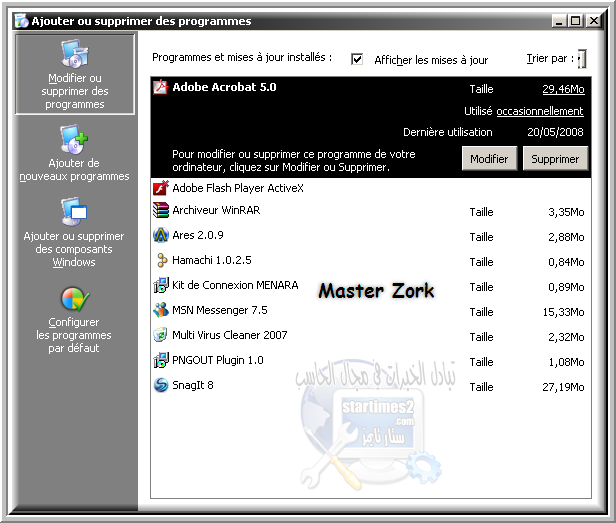
Task: Click the Modifier ou supprimer des programmes label
Action: 75,91
